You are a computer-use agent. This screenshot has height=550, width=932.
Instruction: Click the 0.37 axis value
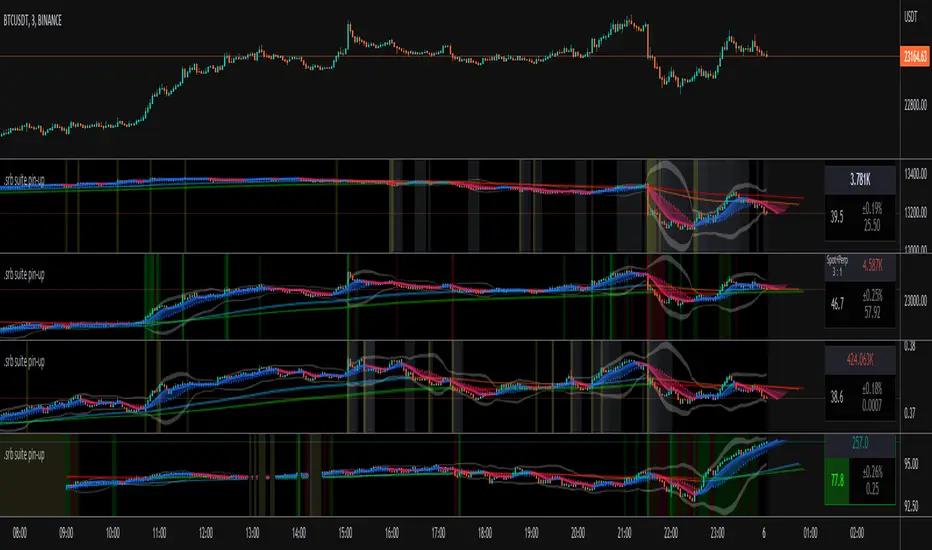[909, 413]
